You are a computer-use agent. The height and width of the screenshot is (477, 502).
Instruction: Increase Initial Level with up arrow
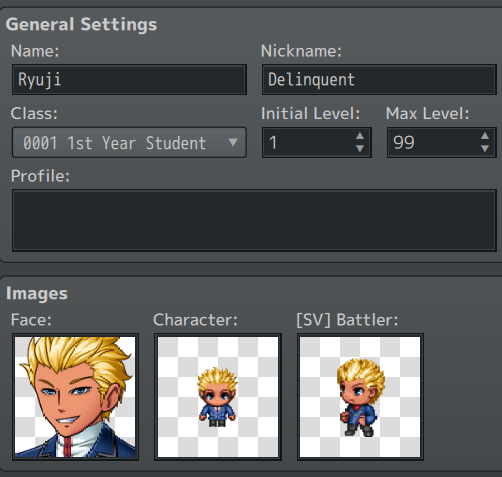pos(360,136)
